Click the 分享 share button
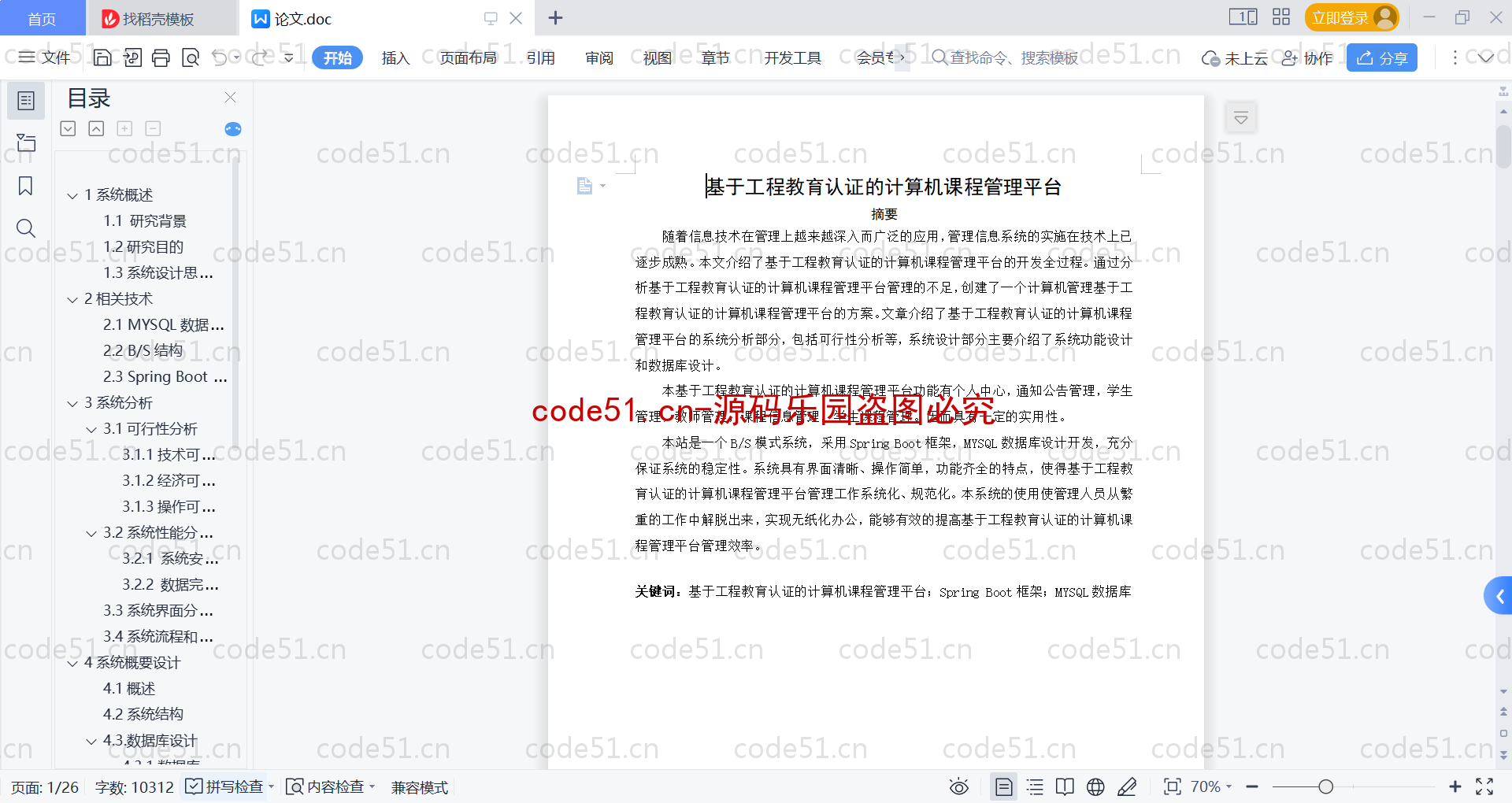Screen dimensions: 1512x803 (1382, 57)
